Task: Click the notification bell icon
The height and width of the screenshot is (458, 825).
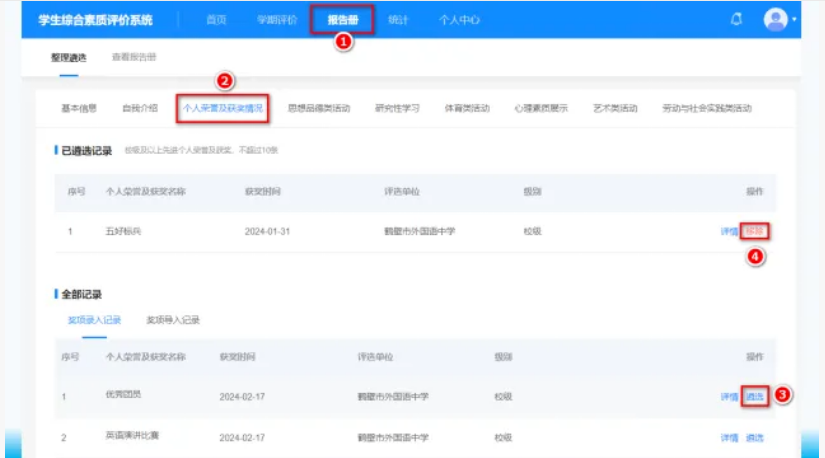Action: coord(736,19)
